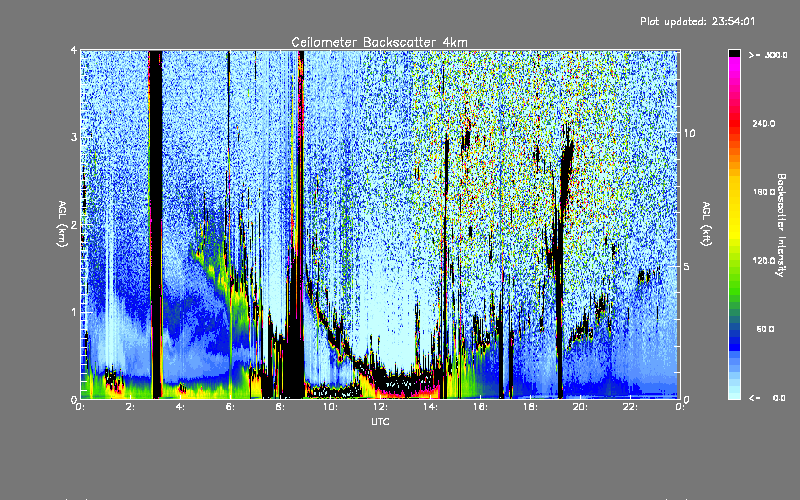Screen dimensions: 800x500
Task: Click the '4:' UTC time tick label
Action: coord(181,407)
